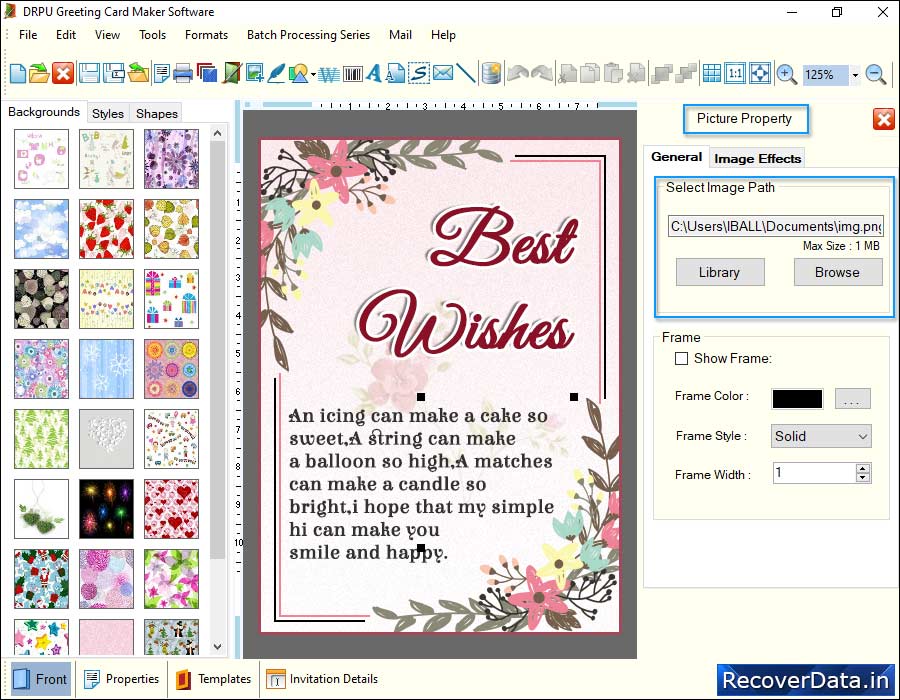This screenshot has width=900, height=700.
Task: Open the database cylinder icon
Action: [x=491, y=73]
